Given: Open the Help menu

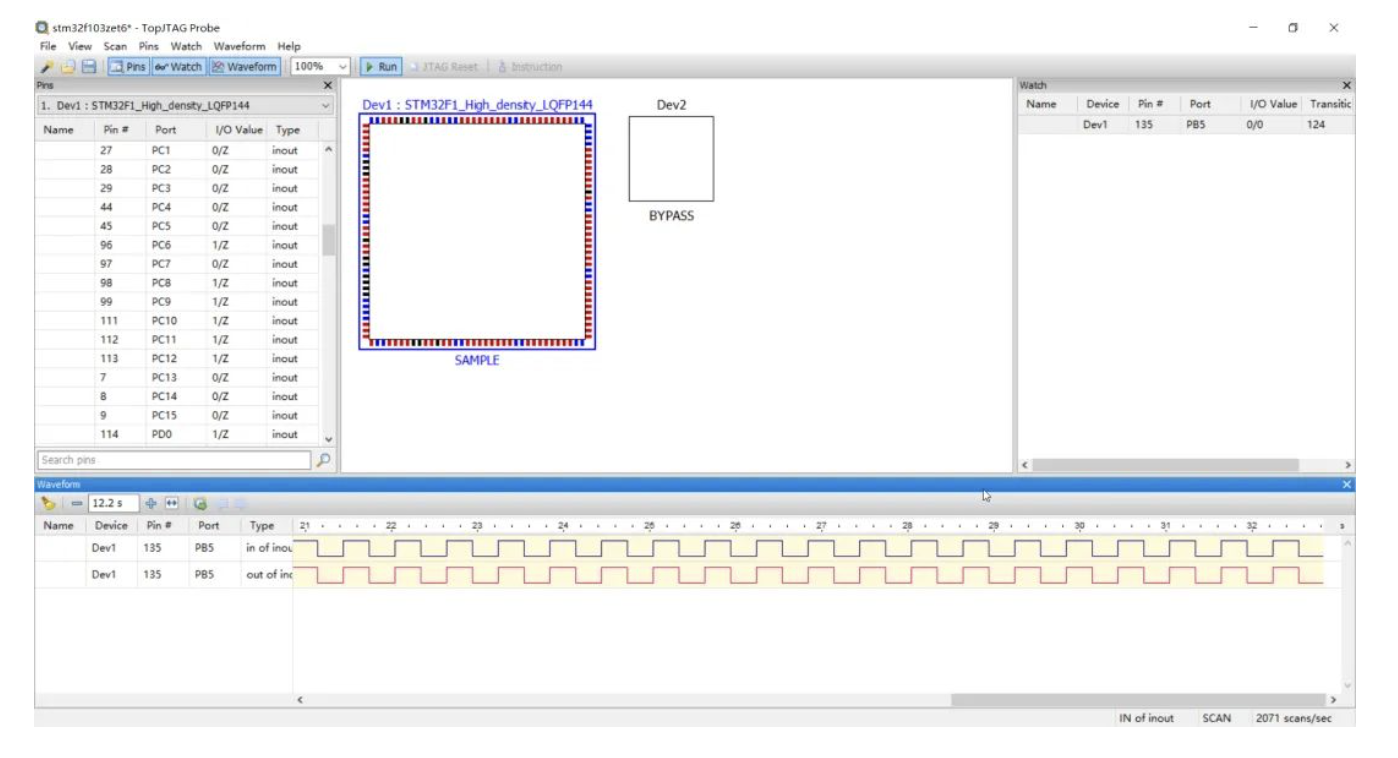Looking at the screenshot, I should (x=289, y=46).
